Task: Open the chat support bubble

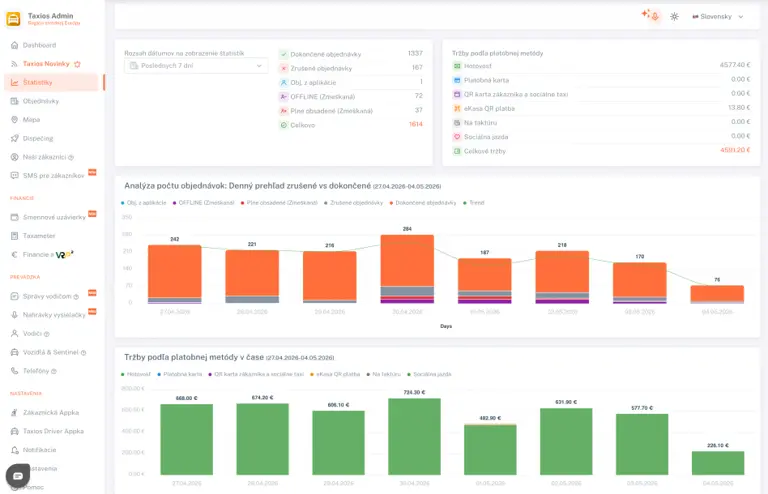Action: coord(18,475)
